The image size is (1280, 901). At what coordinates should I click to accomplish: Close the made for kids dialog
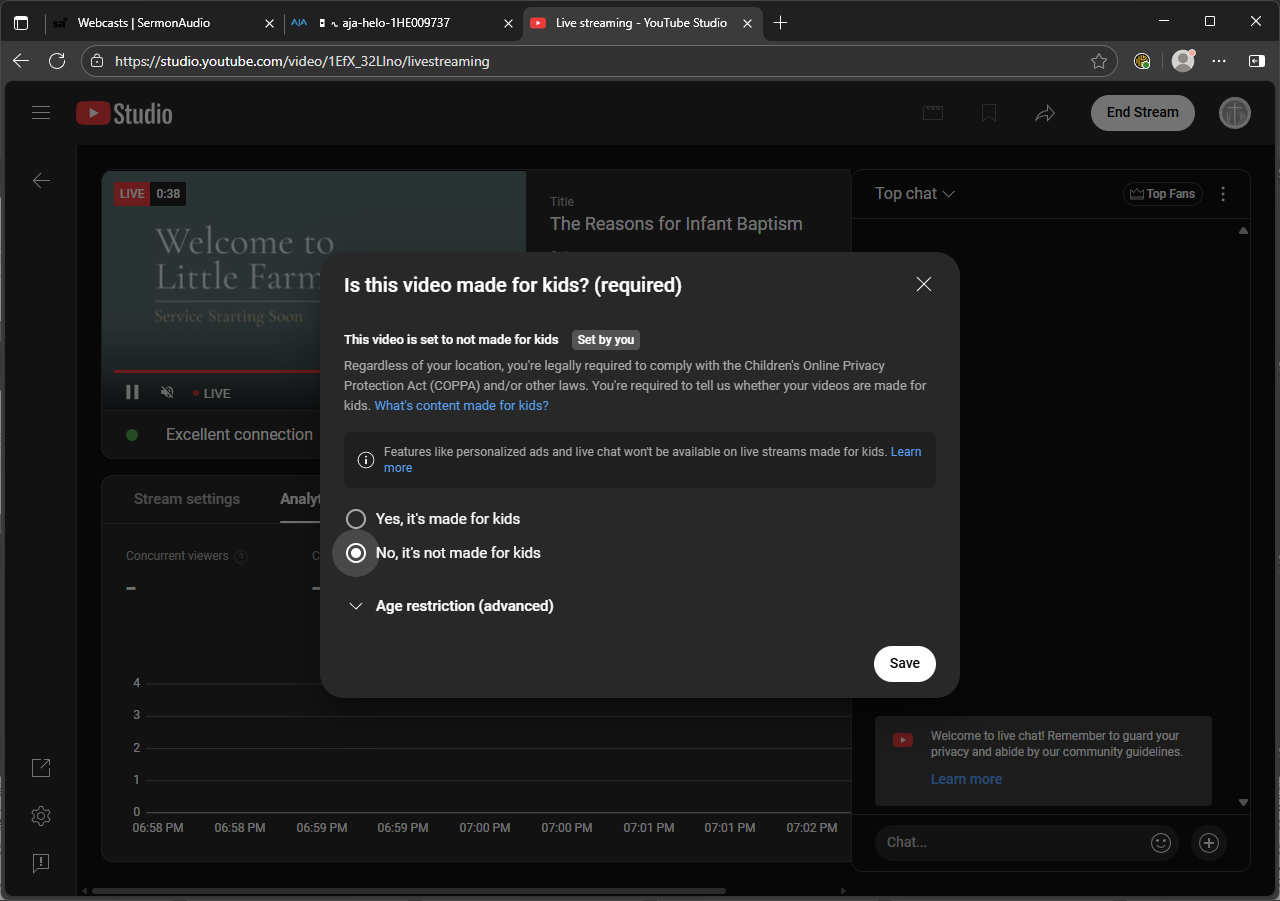click(x=924, y=285)
